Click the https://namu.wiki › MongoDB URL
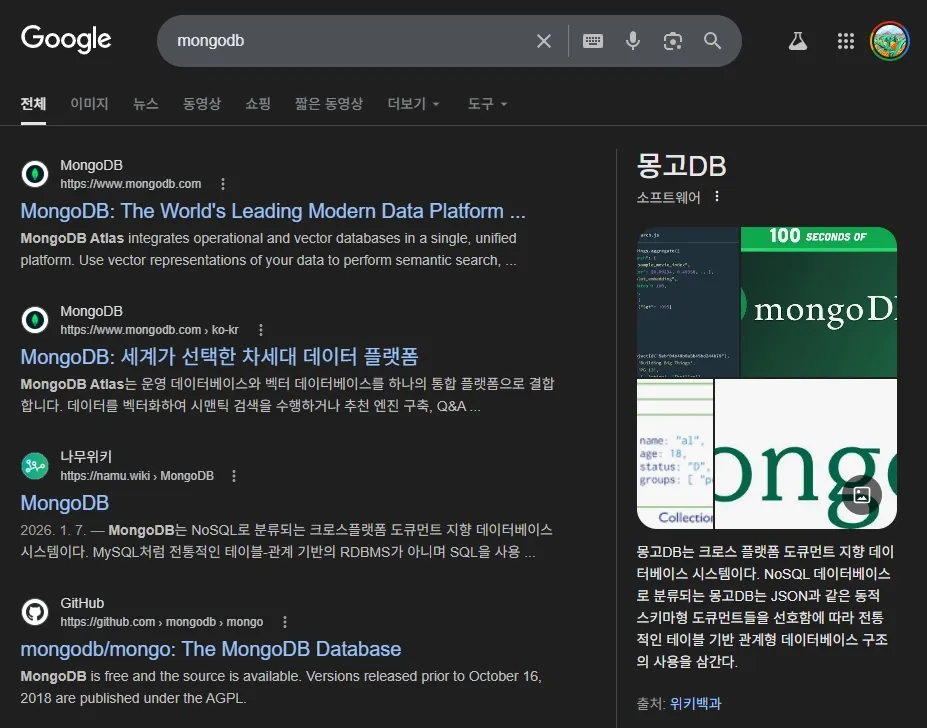The width and height of the screenshot is (927, 728). click(137, 476)
